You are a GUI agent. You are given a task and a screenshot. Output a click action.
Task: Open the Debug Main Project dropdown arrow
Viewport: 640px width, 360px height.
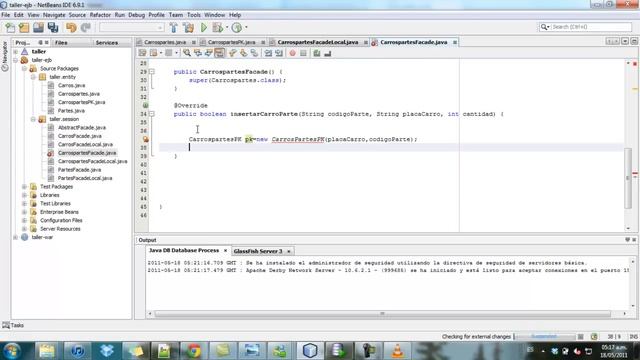(227, 28)
